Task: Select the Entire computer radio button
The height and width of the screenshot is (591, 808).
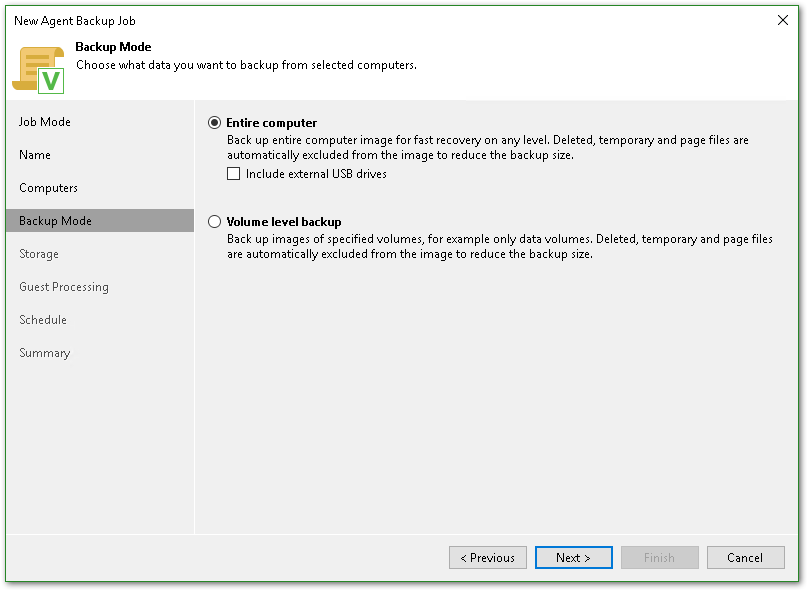Action: pyautogui.click(x=214, y=123)
